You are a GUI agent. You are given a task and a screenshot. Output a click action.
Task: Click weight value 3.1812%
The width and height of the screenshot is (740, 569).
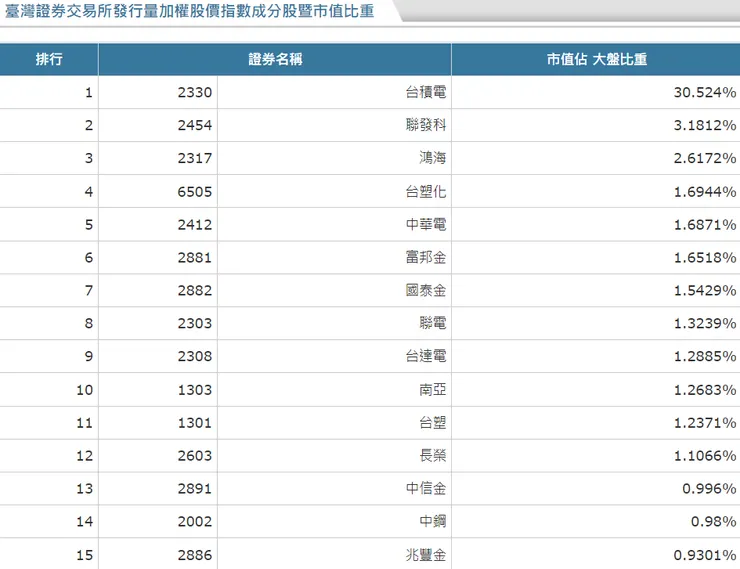point(705,126)
